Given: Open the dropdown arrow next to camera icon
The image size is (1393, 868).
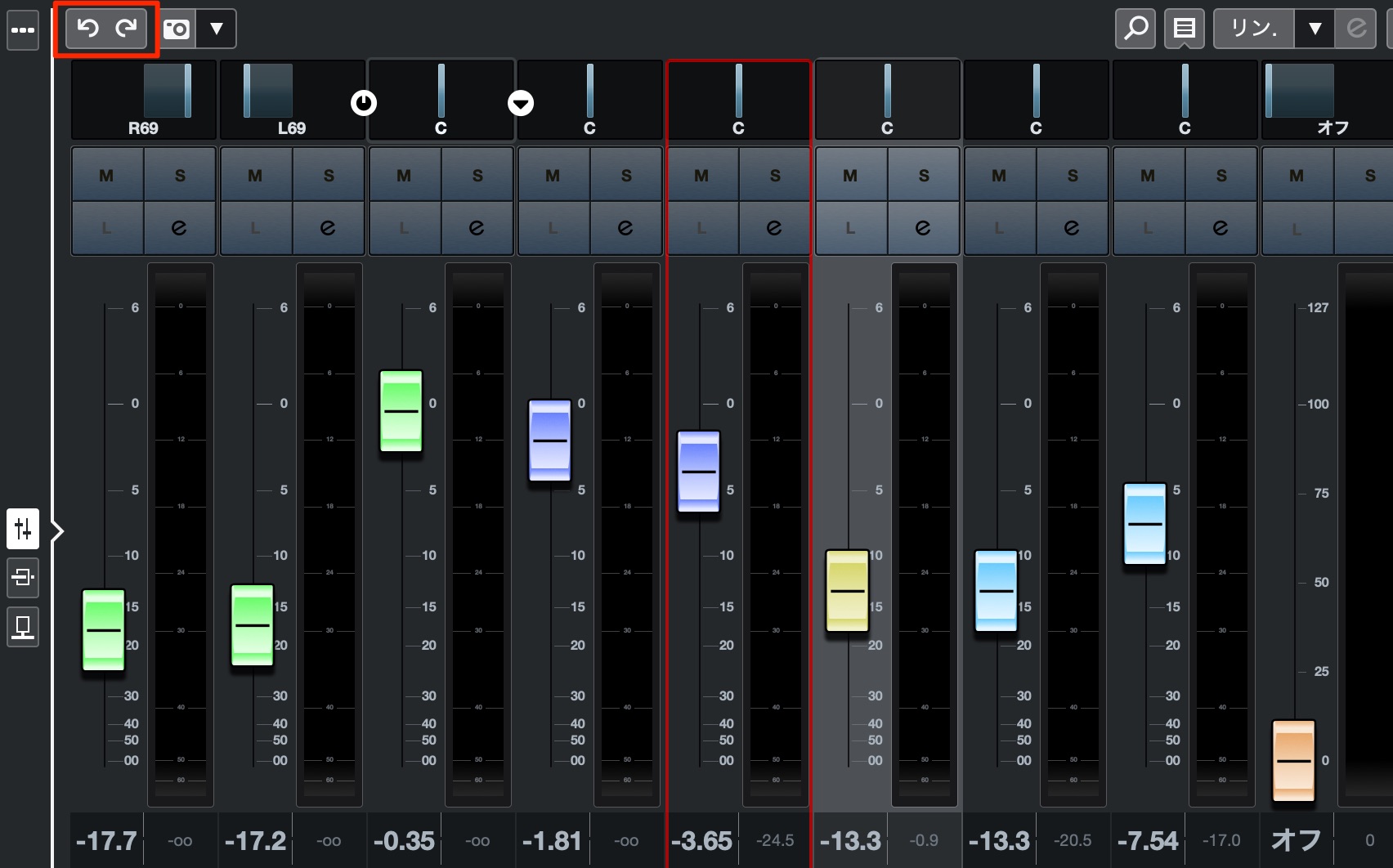Looking at the screenshot, I should tap(217, 29).
